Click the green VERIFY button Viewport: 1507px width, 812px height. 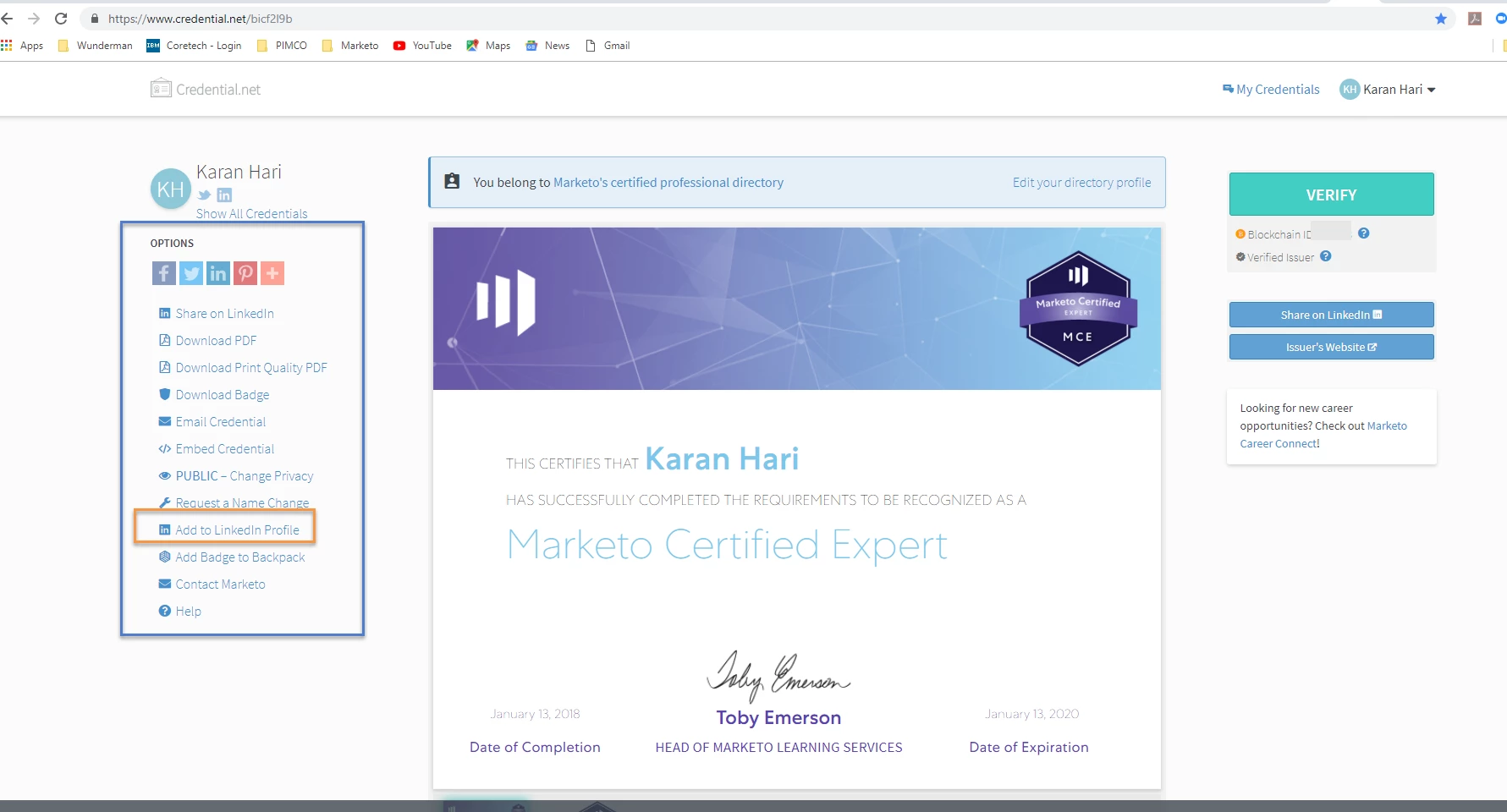tap(1331, 195)
